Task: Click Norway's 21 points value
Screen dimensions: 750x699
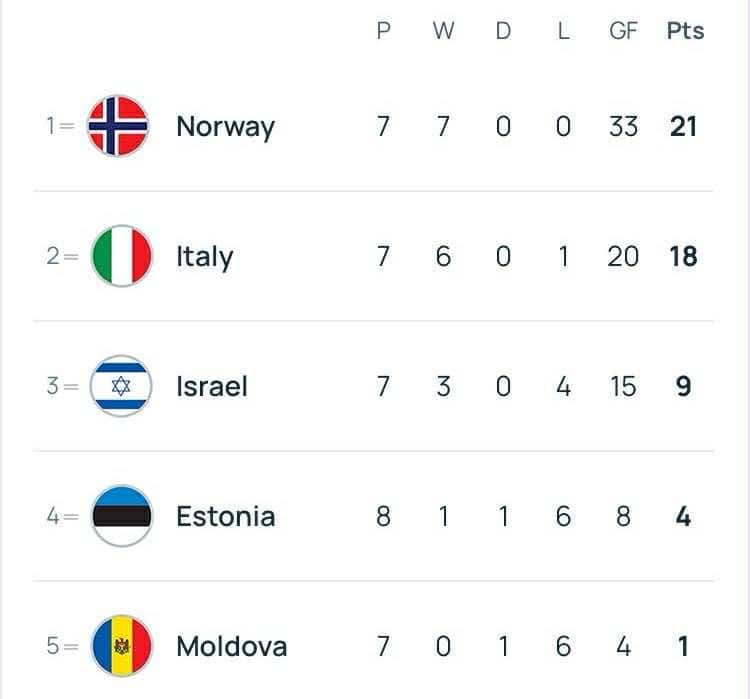Action: (x=684, y=127)
